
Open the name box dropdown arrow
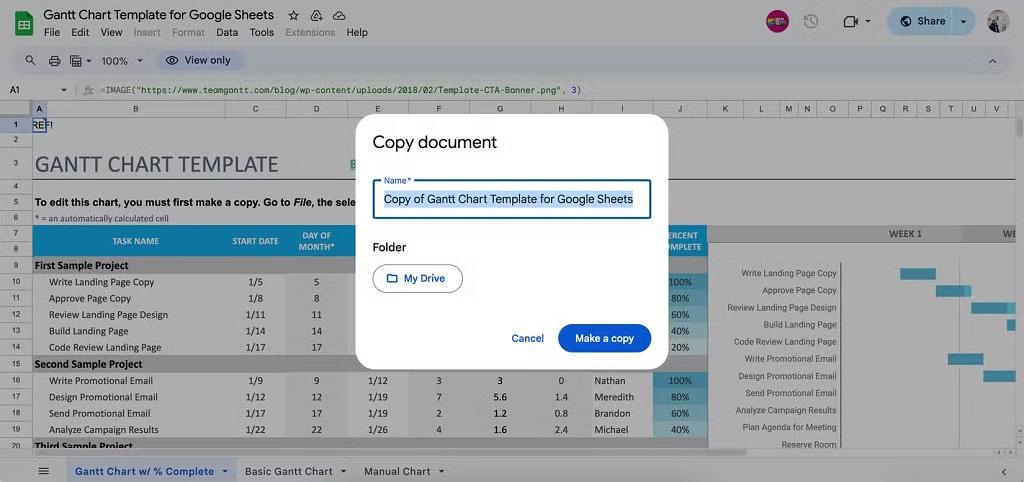click(64, 90)
